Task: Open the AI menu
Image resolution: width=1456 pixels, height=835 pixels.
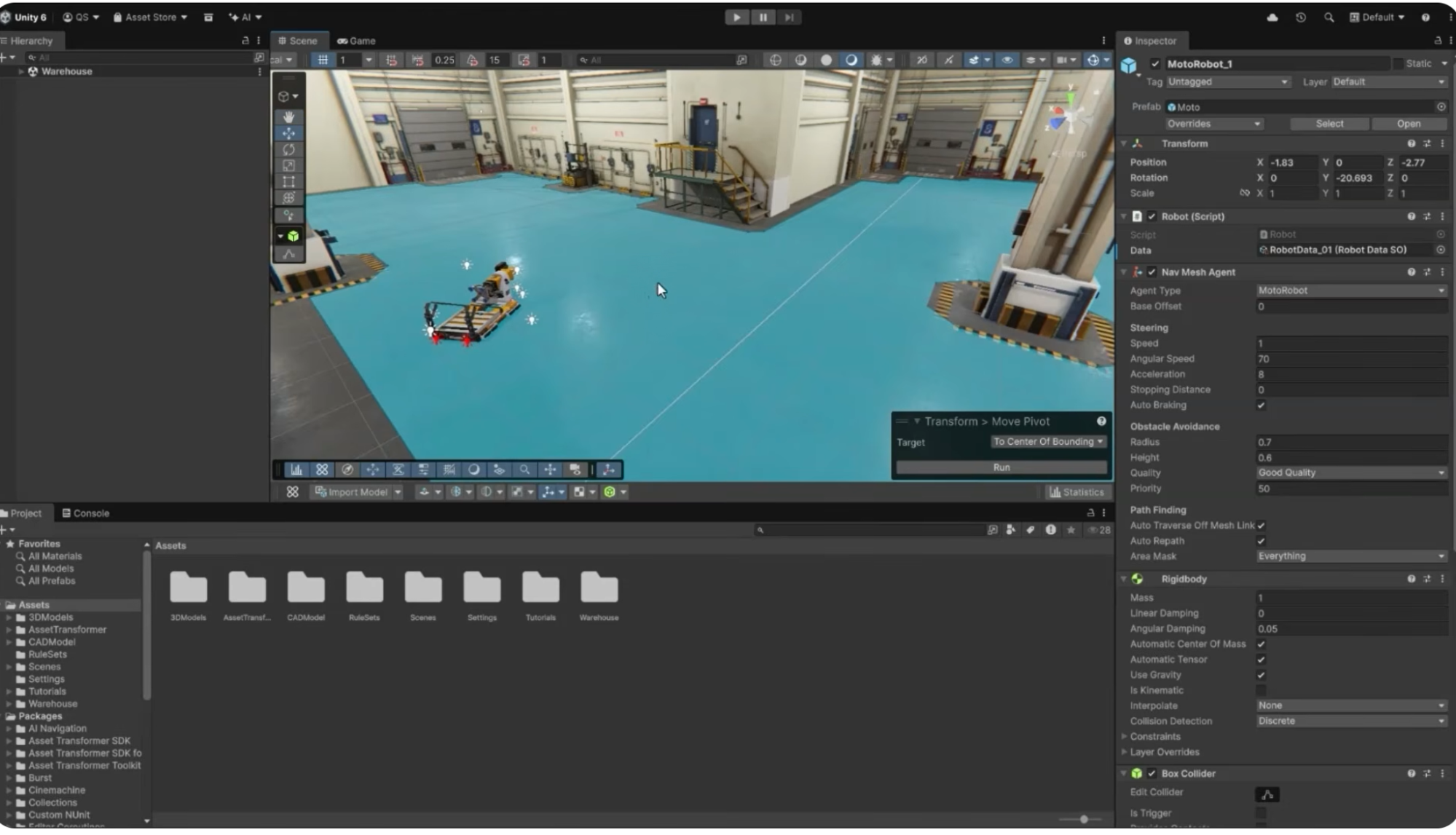Action: tap(245, 17)
